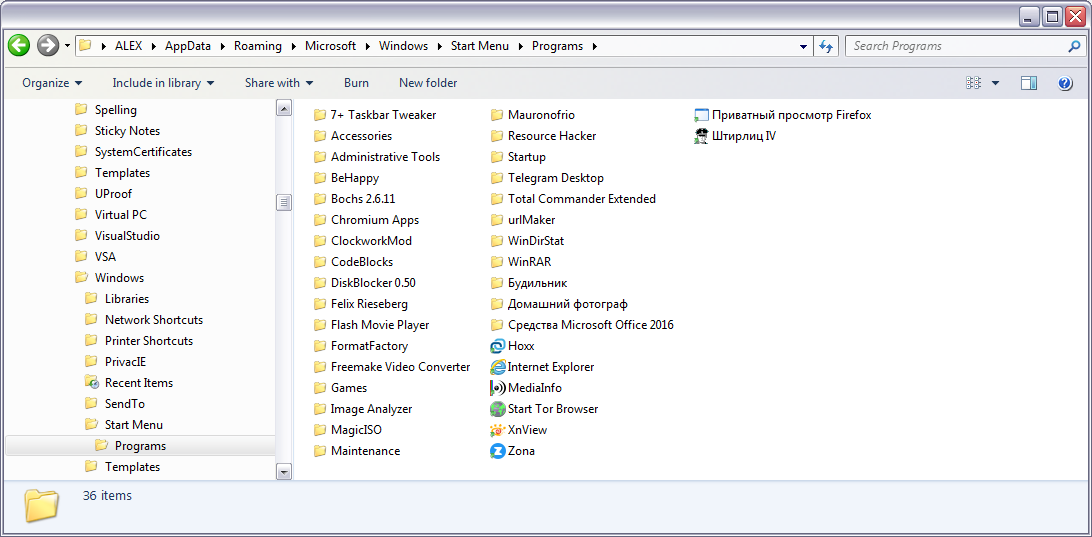Select the Telegram Desktop folder icon
Screen dimensions: 1092x537
tap(497, 178)
